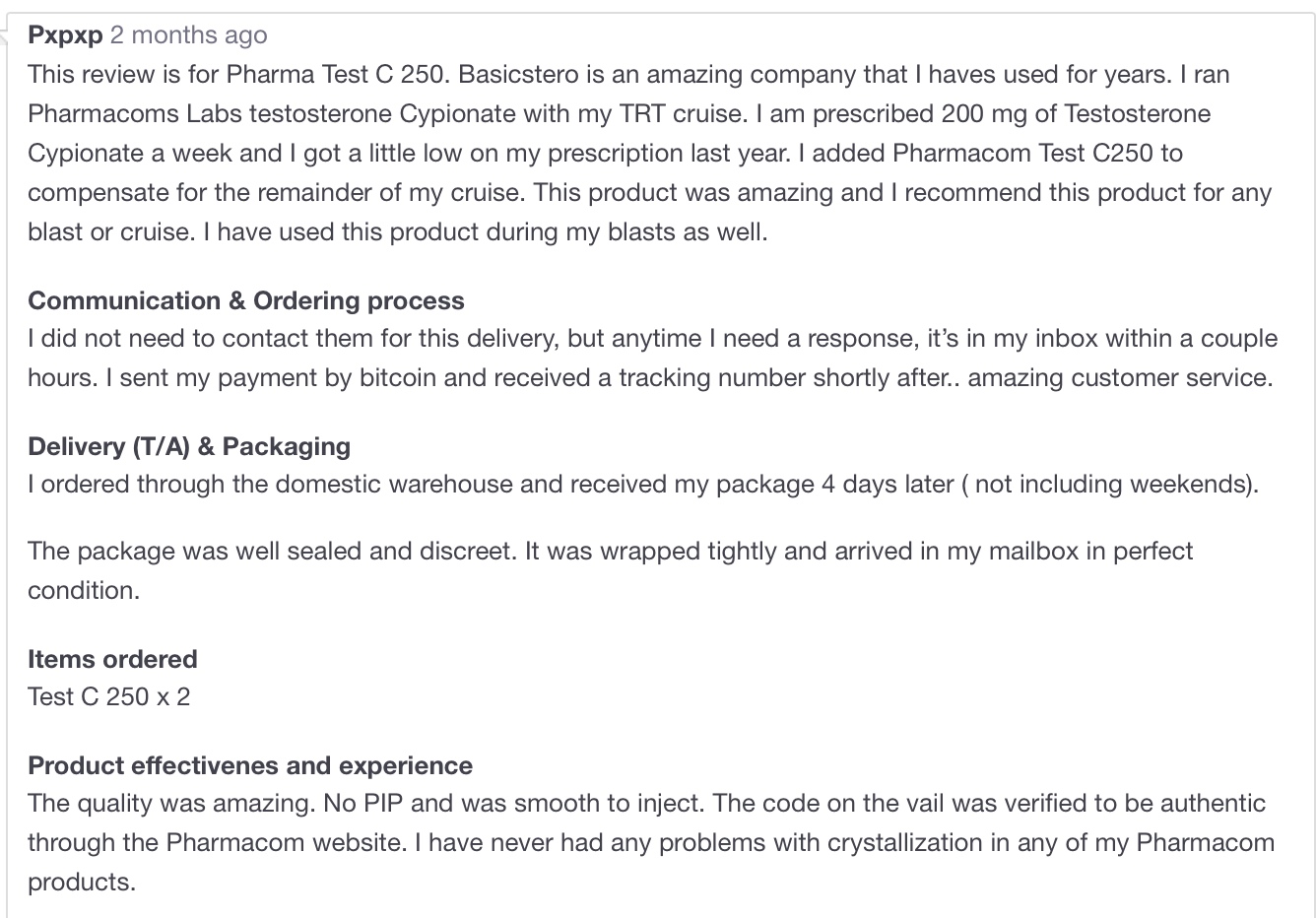Click the "2 months ago" timestamp
Screen dimensions: 1316x918
point(188,35)
